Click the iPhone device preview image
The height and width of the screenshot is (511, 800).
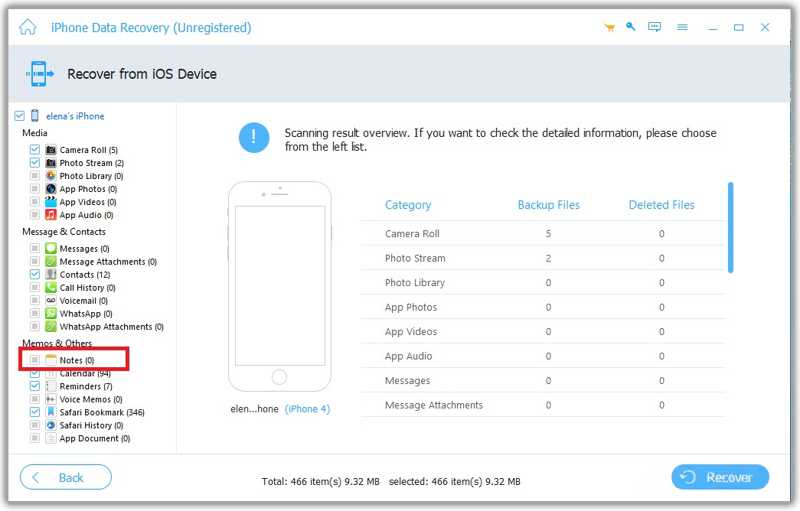point(280,287)
